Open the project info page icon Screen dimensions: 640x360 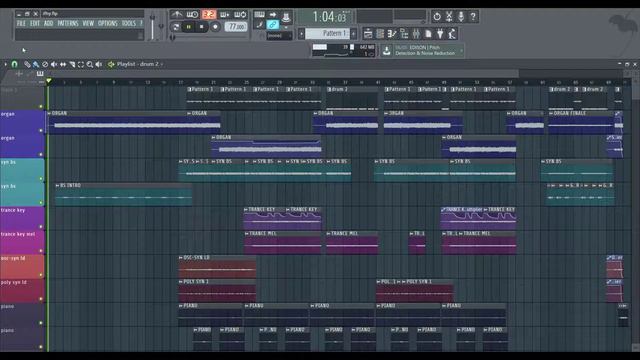click(428, 33)
